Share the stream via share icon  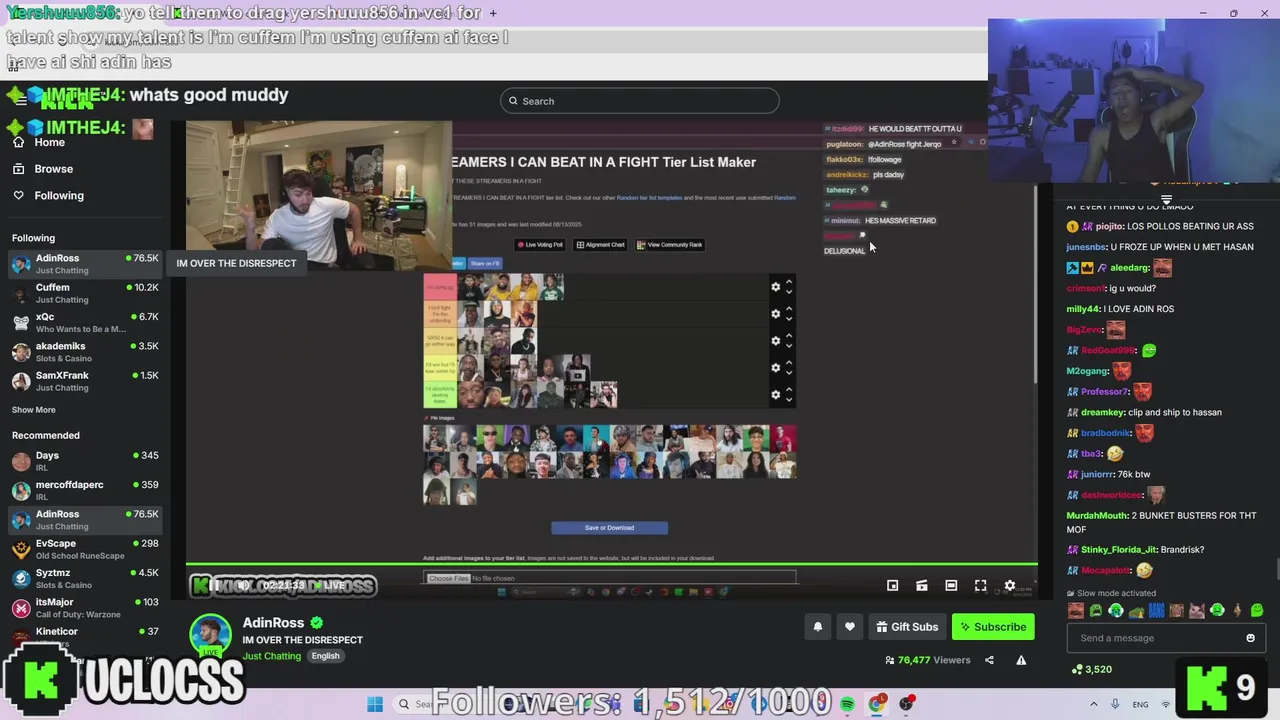[989, 660]
